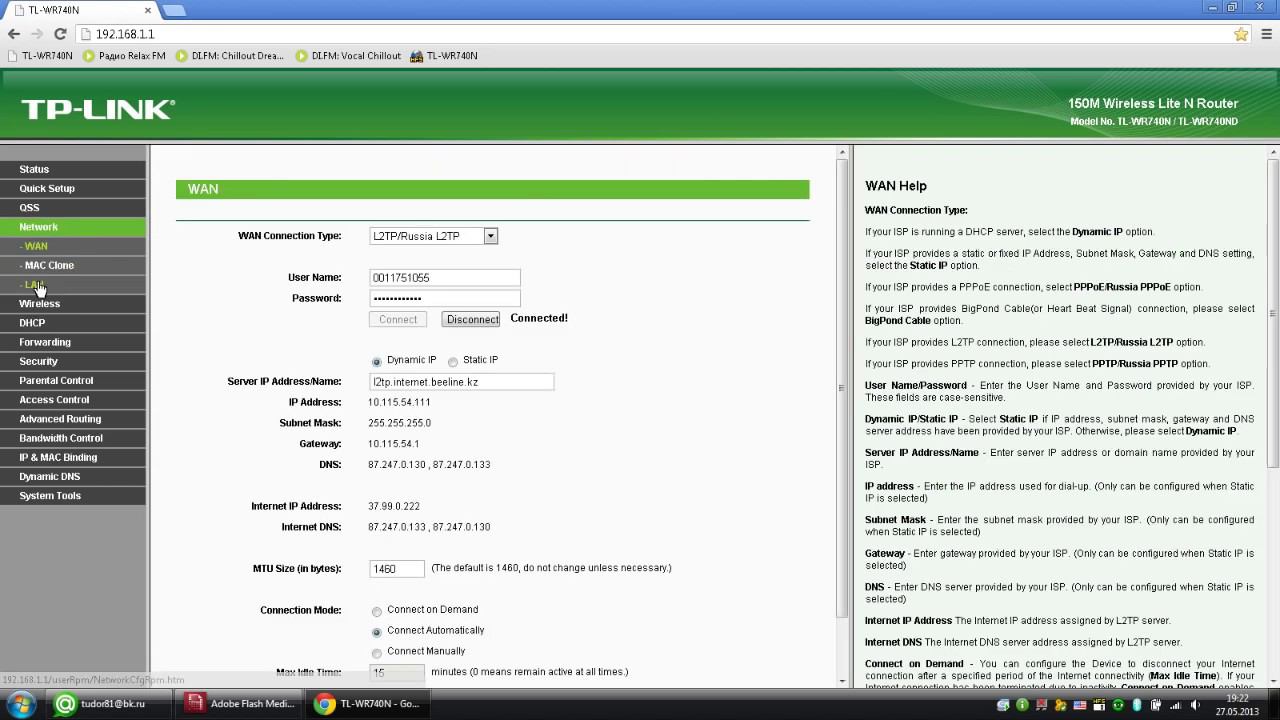Click the Server IP Address/Name field
The height and width of the screenshot is (720, 1280).
(461, 382)
